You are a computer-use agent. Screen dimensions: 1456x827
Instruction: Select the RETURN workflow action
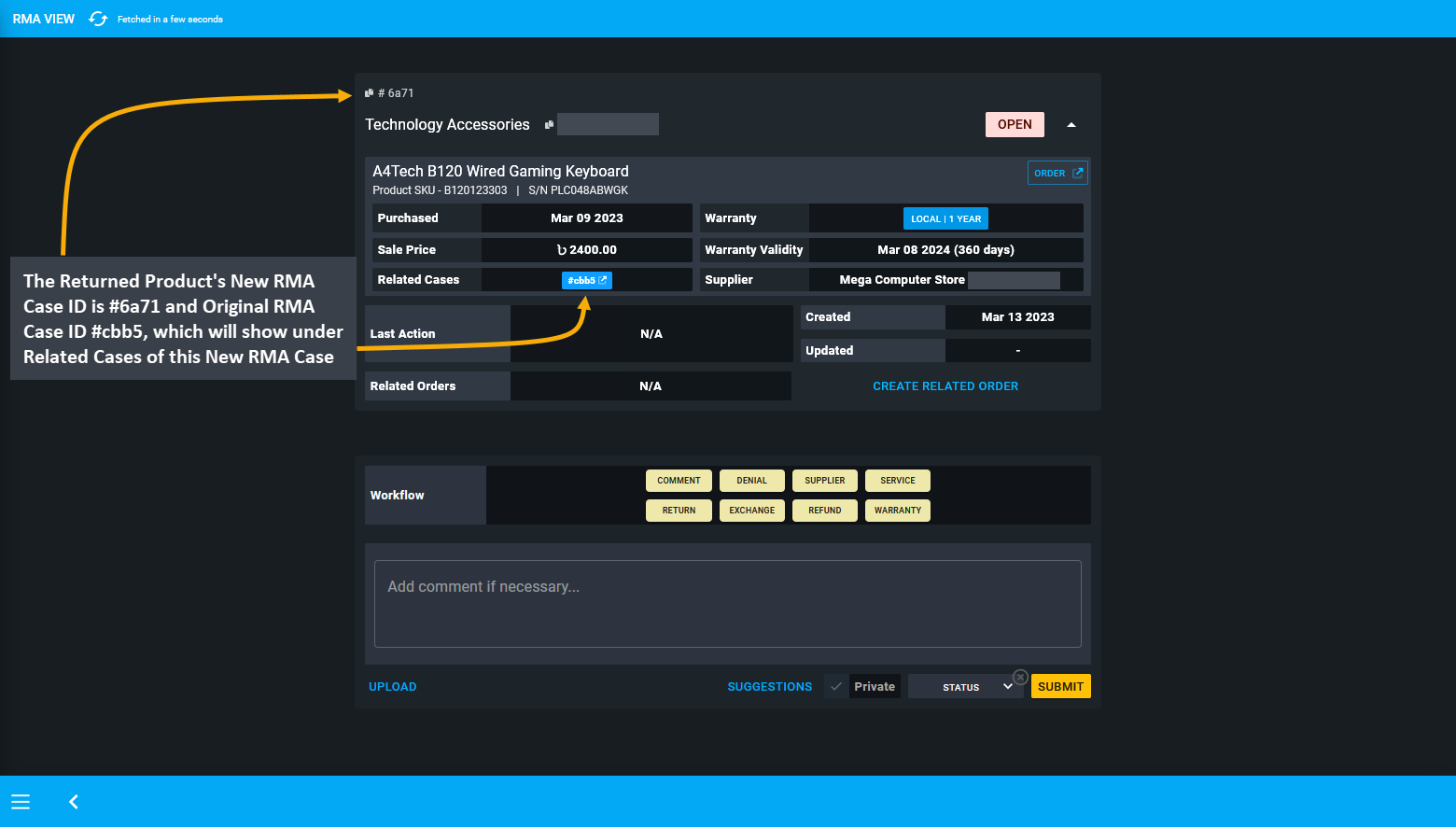(679, 511)
